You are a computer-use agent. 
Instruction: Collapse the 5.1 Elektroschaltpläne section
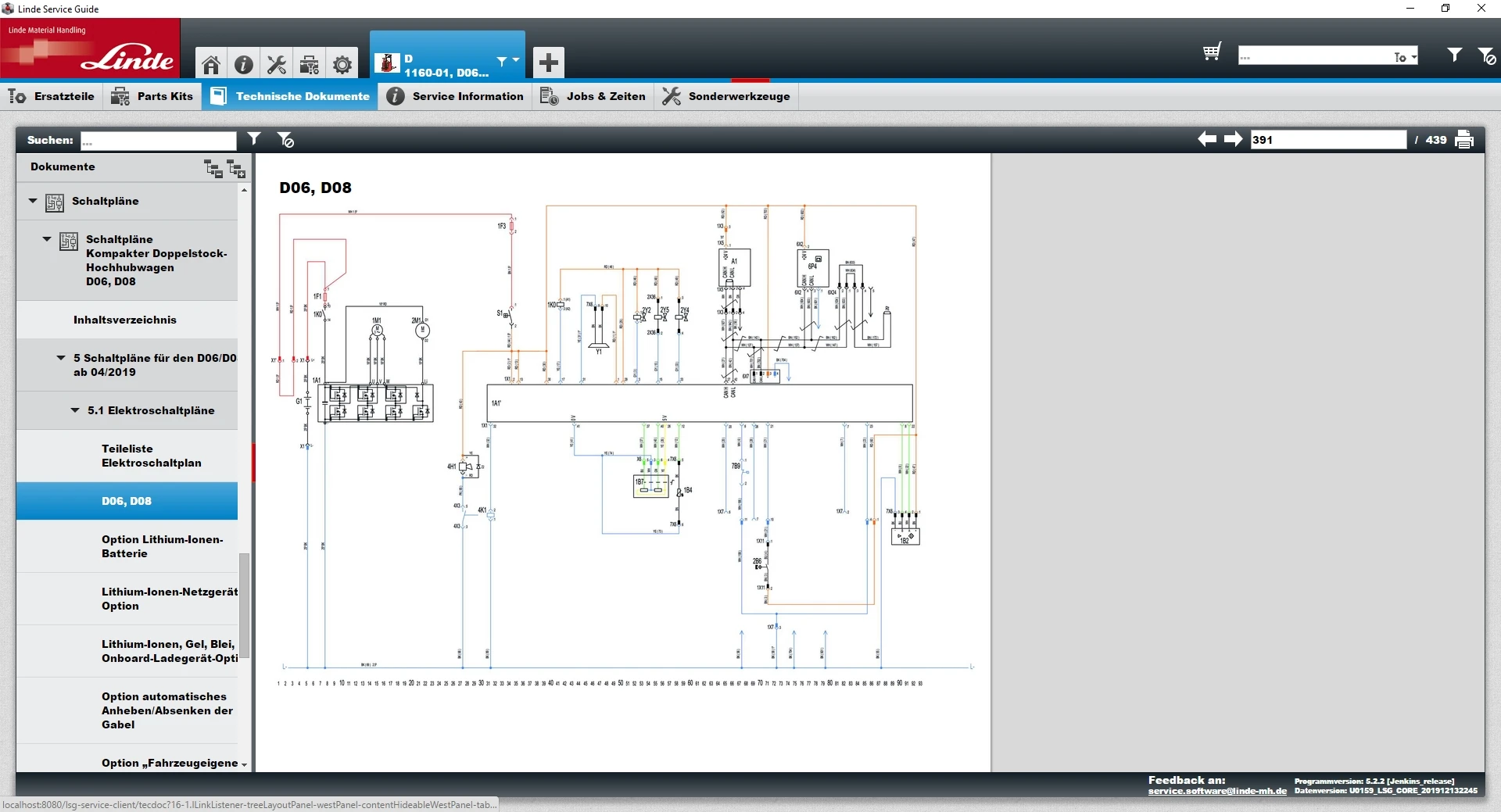pos(75,410)
